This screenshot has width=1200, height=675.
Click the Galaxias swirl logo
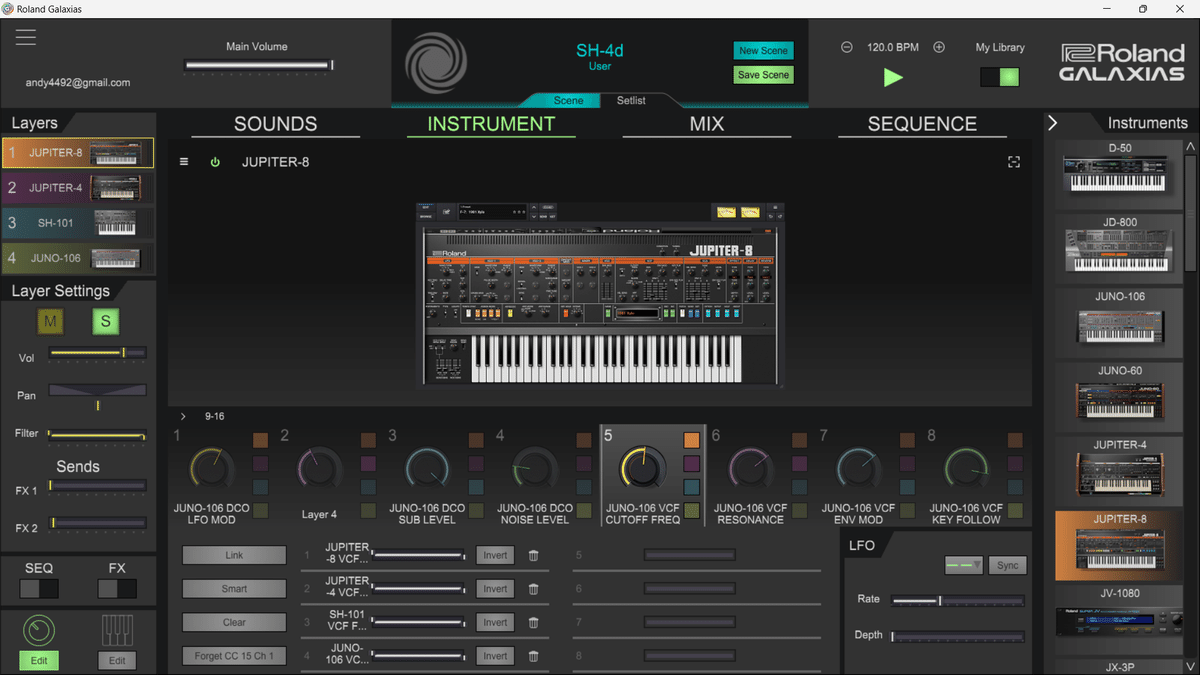436,62
